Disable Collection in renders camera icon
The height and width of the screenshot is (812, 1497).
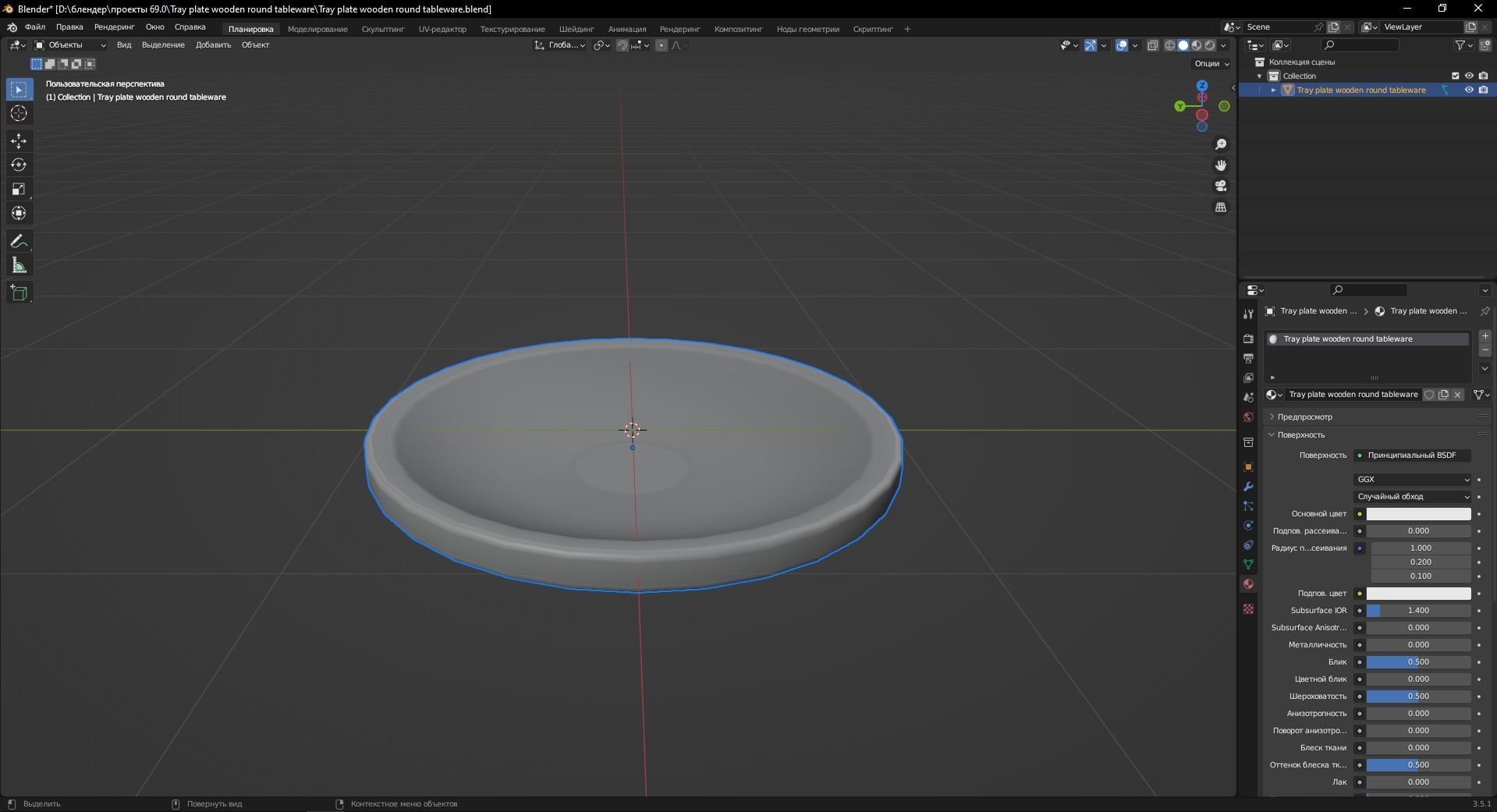pyautogui.click(x=1483, y=76)
